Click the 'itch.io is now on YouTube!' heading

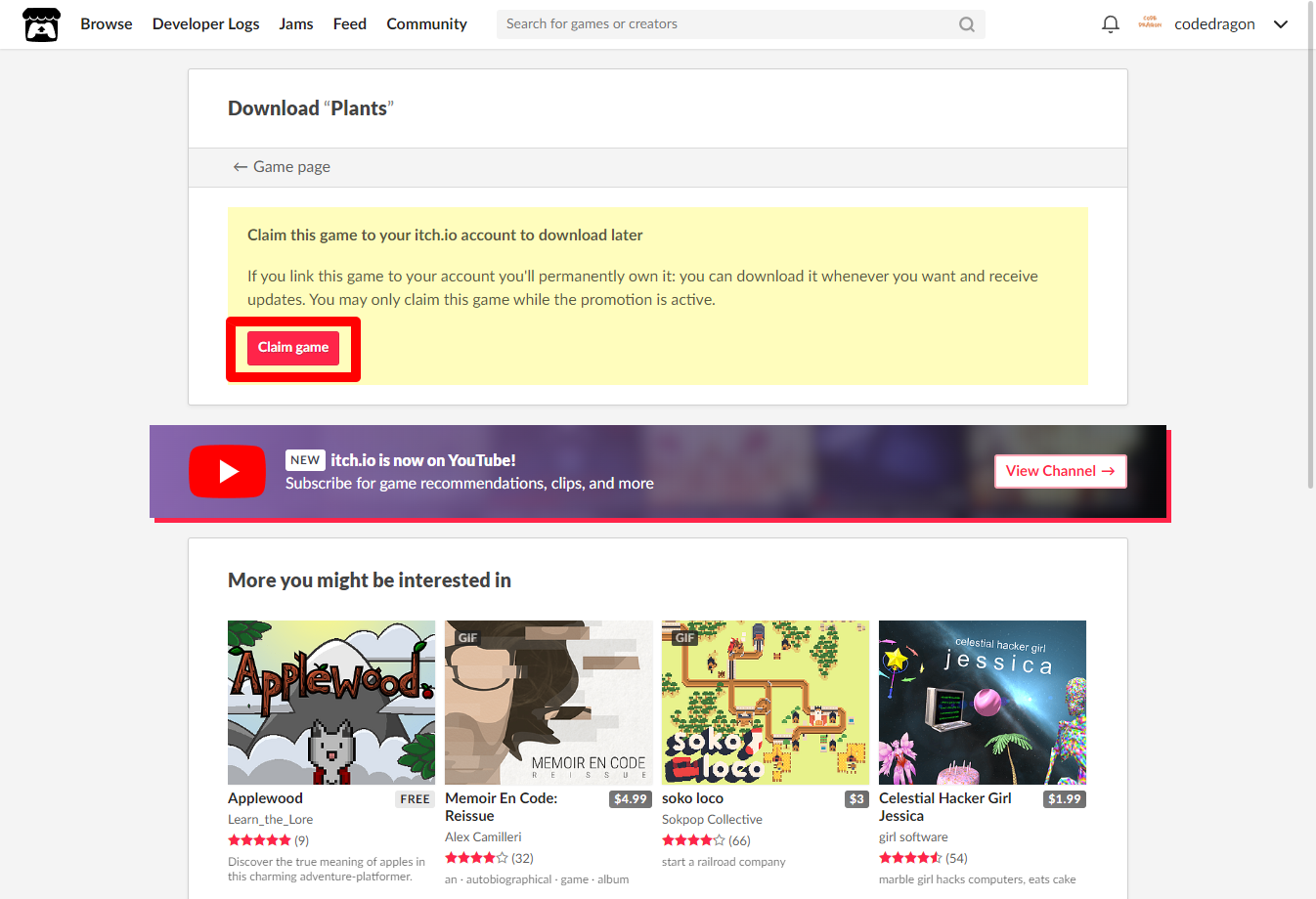[423, 460]
